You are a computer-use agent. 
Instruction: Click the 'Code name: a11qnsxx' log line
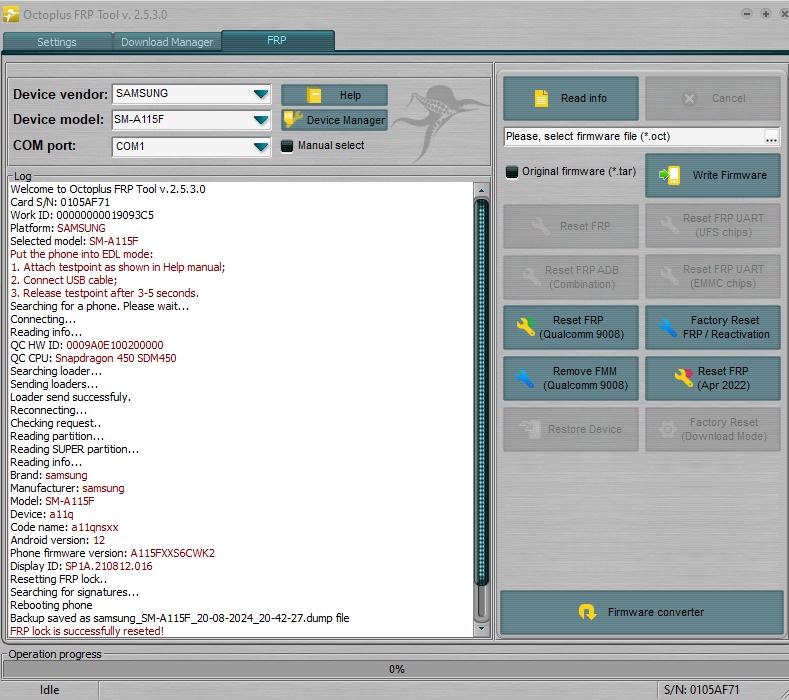pyautogui.click(x=64, y=527)
